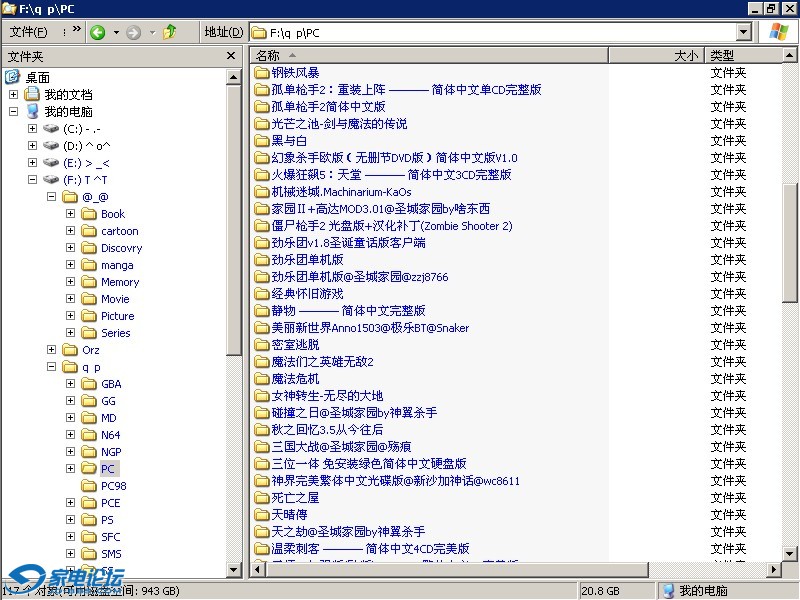
Task: Click the Forward navigation arrow
Action: tap(134, 33)
